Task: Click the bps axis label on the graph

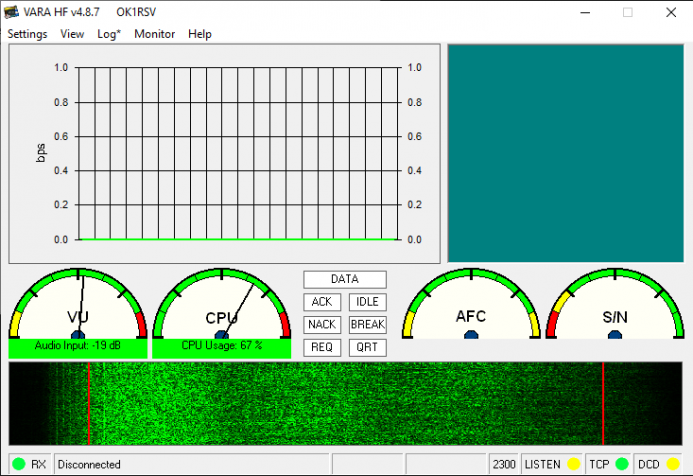Action: (x=40, y=153)
